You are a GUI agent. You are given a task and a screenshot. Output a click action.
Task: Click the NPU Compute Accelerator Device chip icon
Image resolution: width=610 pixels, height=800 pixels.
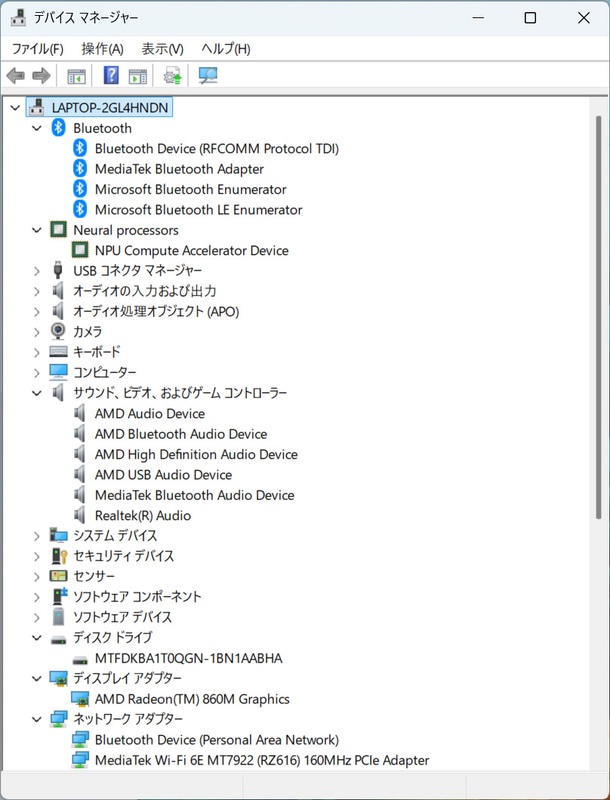pyautogui.click(x=80, y=251)
